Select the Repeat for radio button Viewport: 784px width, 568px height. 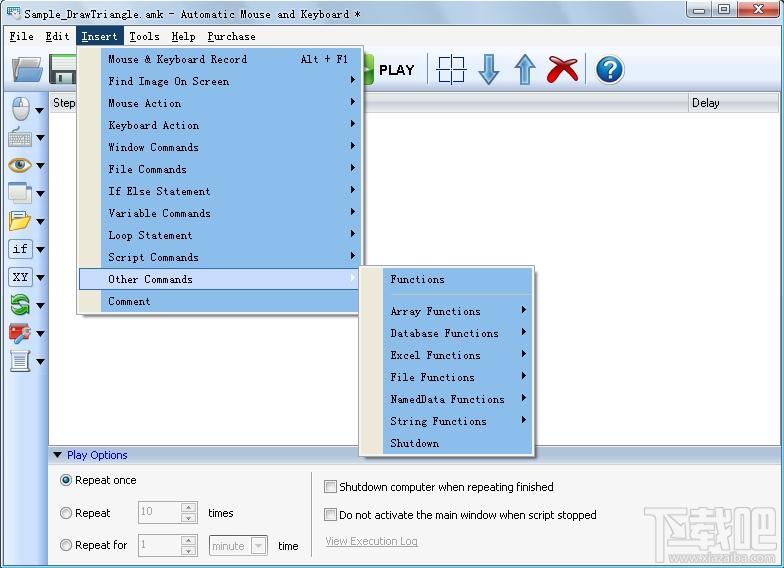[66, 546]
